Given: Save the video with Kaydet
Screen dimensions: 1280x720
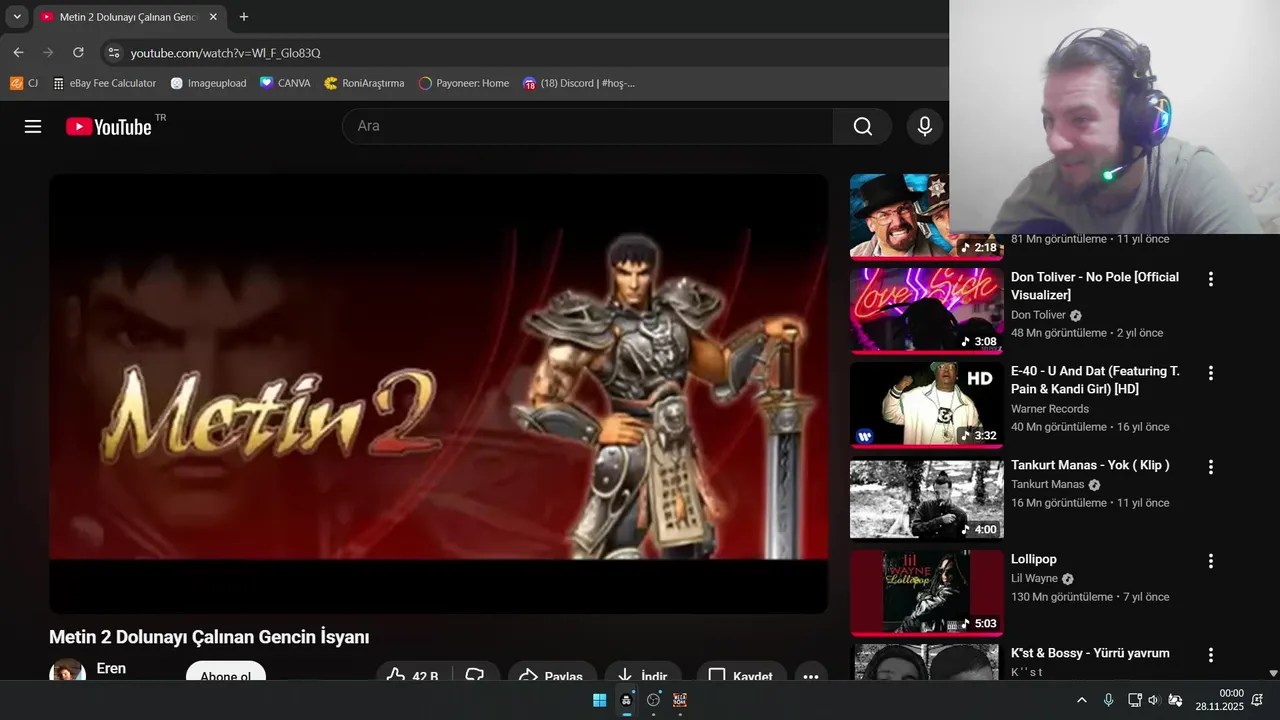Looking at the screenshot, I should [x=741, y=671].
